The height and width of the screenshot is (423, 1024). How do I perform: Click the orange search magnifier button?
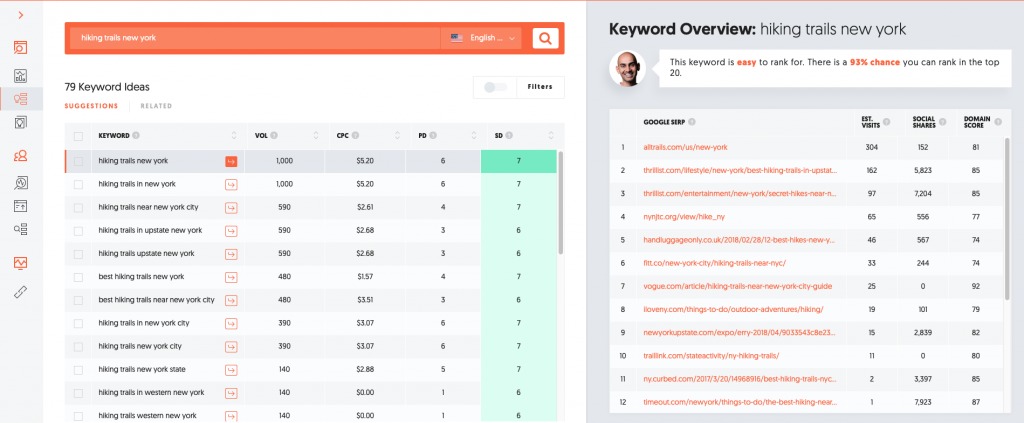[x=545, y=38]
